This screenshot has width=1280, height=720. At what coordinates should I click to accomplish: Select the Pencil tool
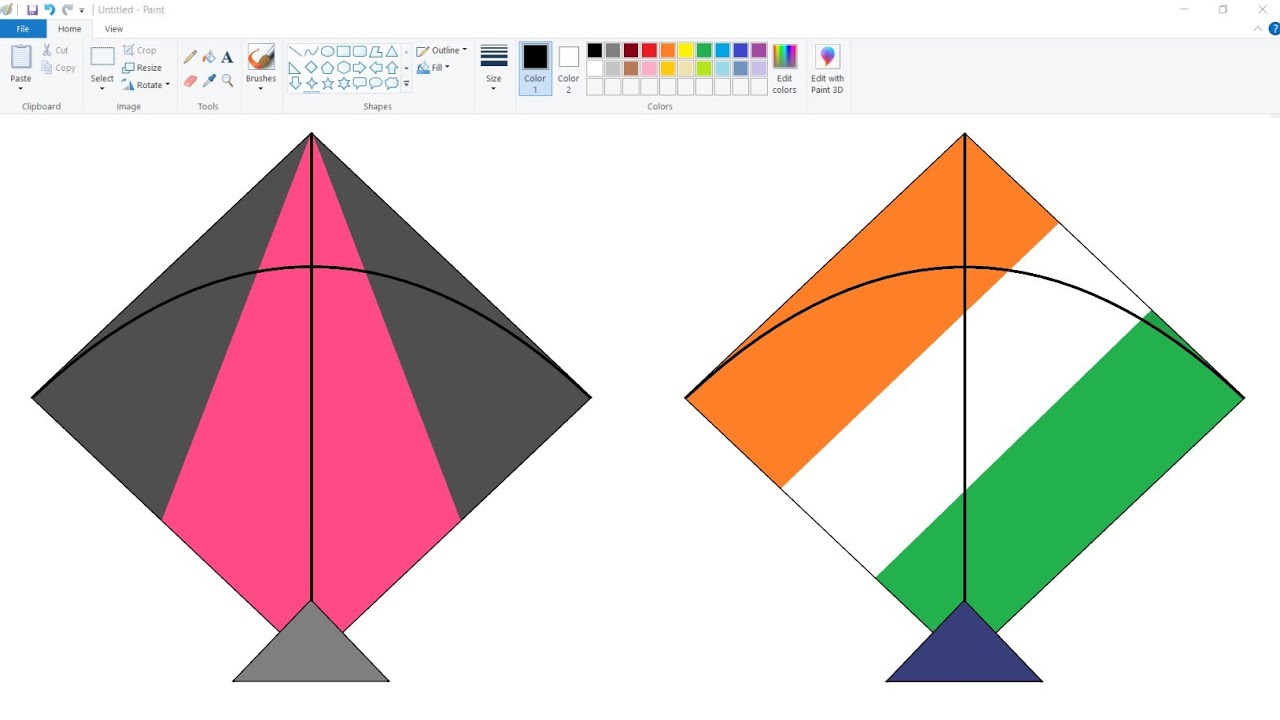coord(190,57)
